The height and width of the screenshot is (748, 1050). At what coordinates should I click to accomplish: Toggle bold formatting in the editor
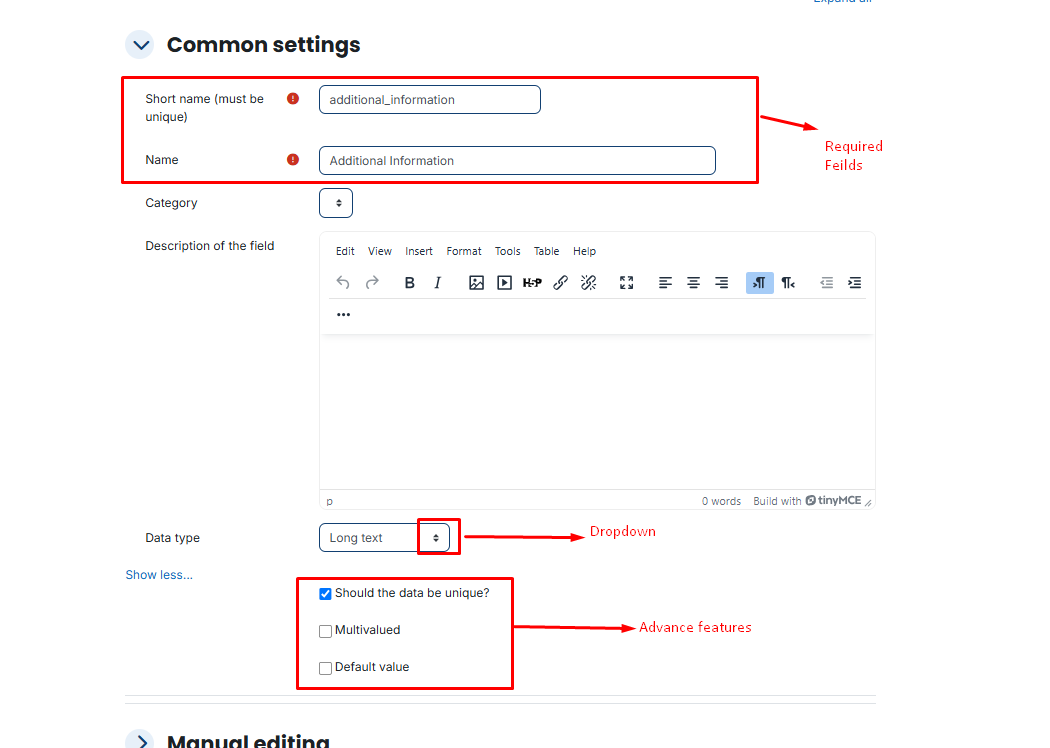click(410, 283)
